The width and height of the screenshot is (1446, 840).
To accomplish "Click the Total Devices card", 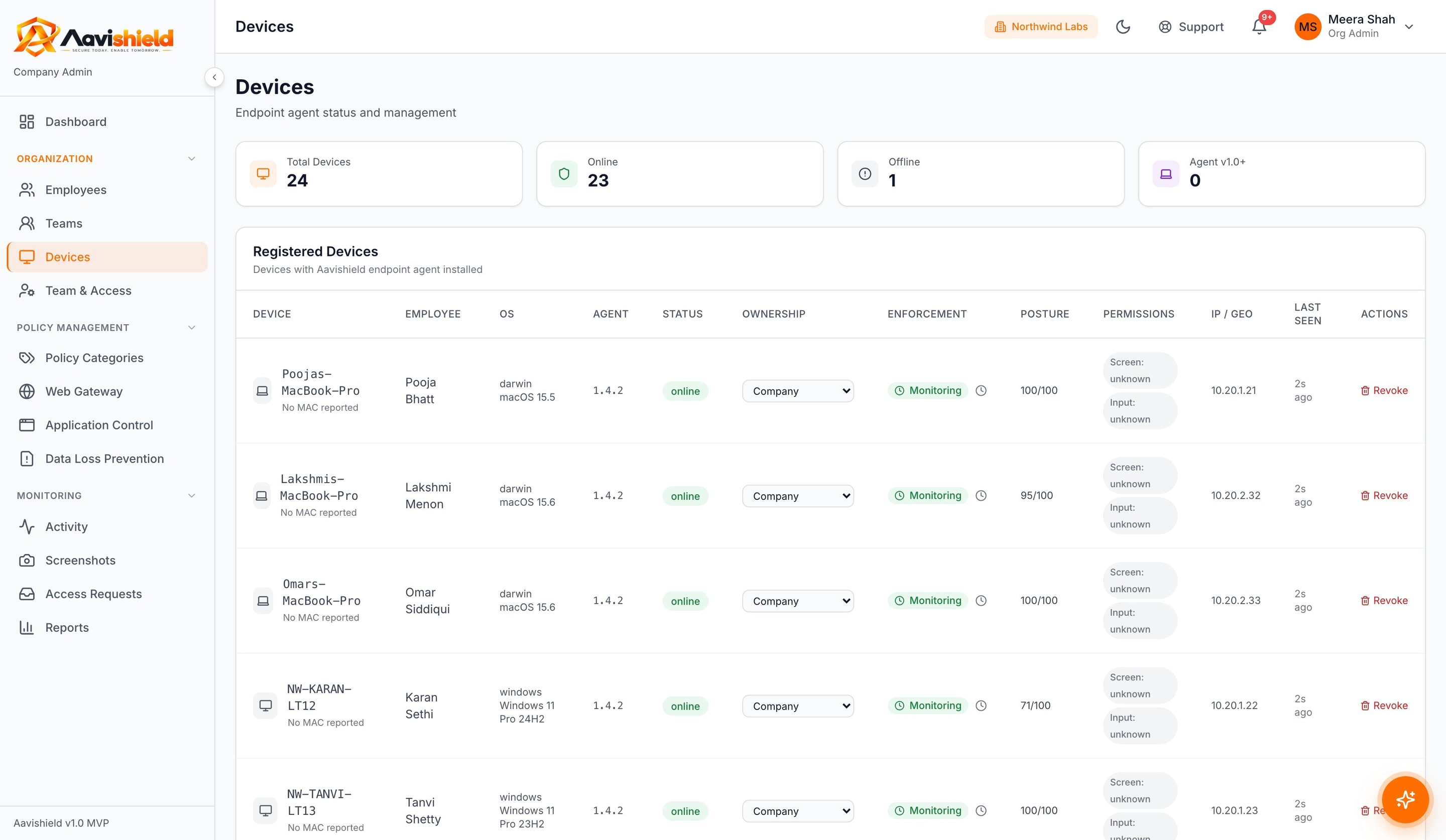I will click(x=379, y=174).
